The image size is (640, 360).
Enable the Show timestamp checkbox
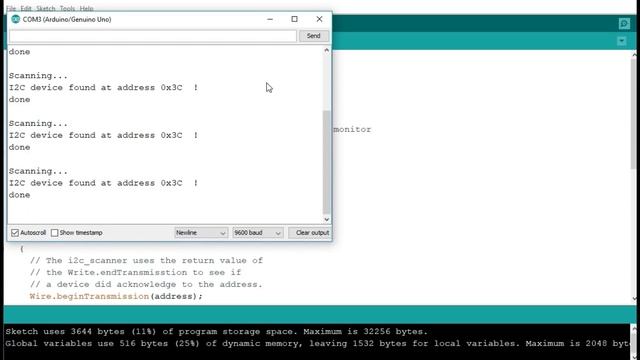tap(55, 233)
